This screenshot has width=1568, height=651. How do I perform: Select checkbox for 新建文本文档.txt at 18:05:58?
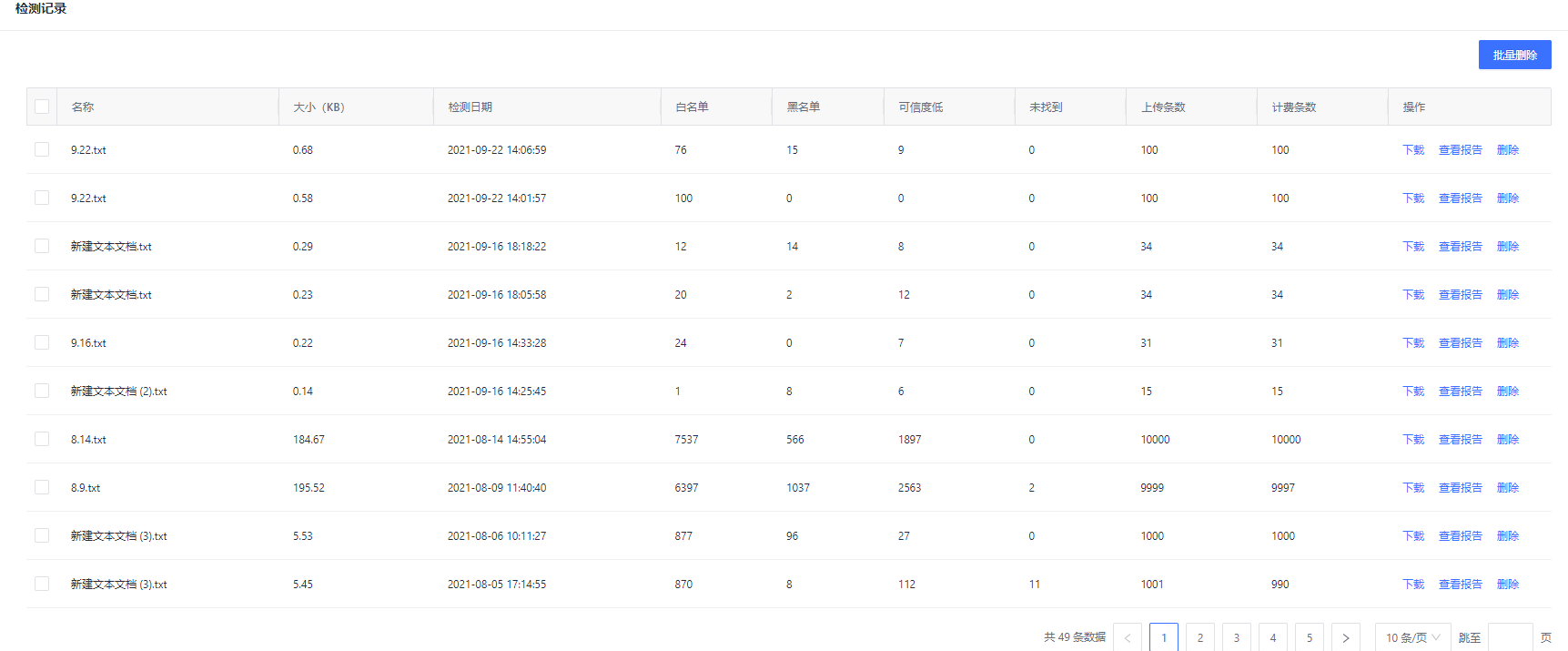tap(42, 294)
